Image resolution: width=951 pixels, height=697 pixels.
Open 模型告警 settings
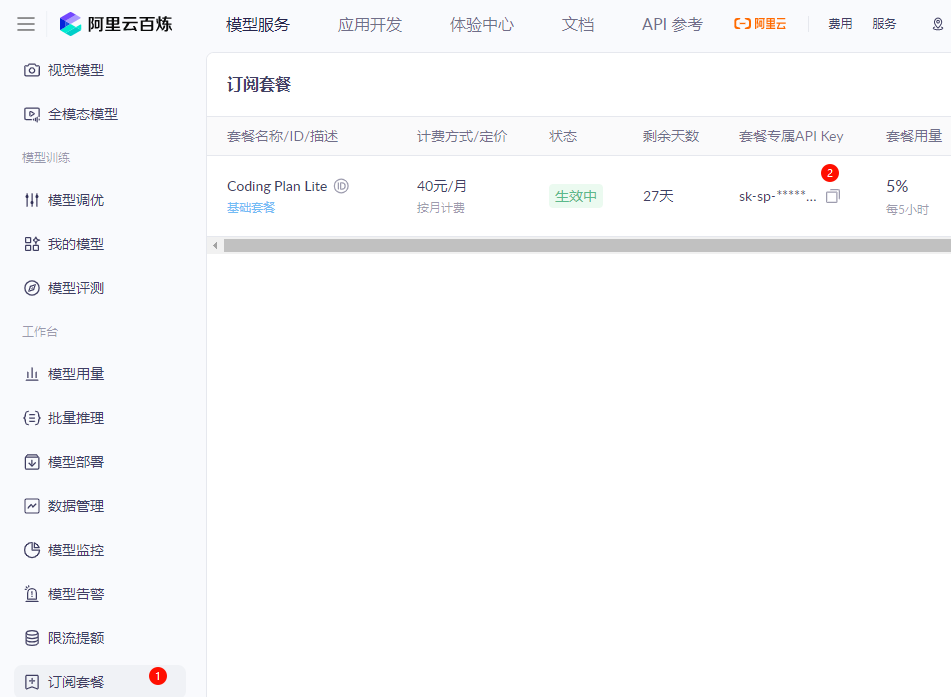click(68, 593)
